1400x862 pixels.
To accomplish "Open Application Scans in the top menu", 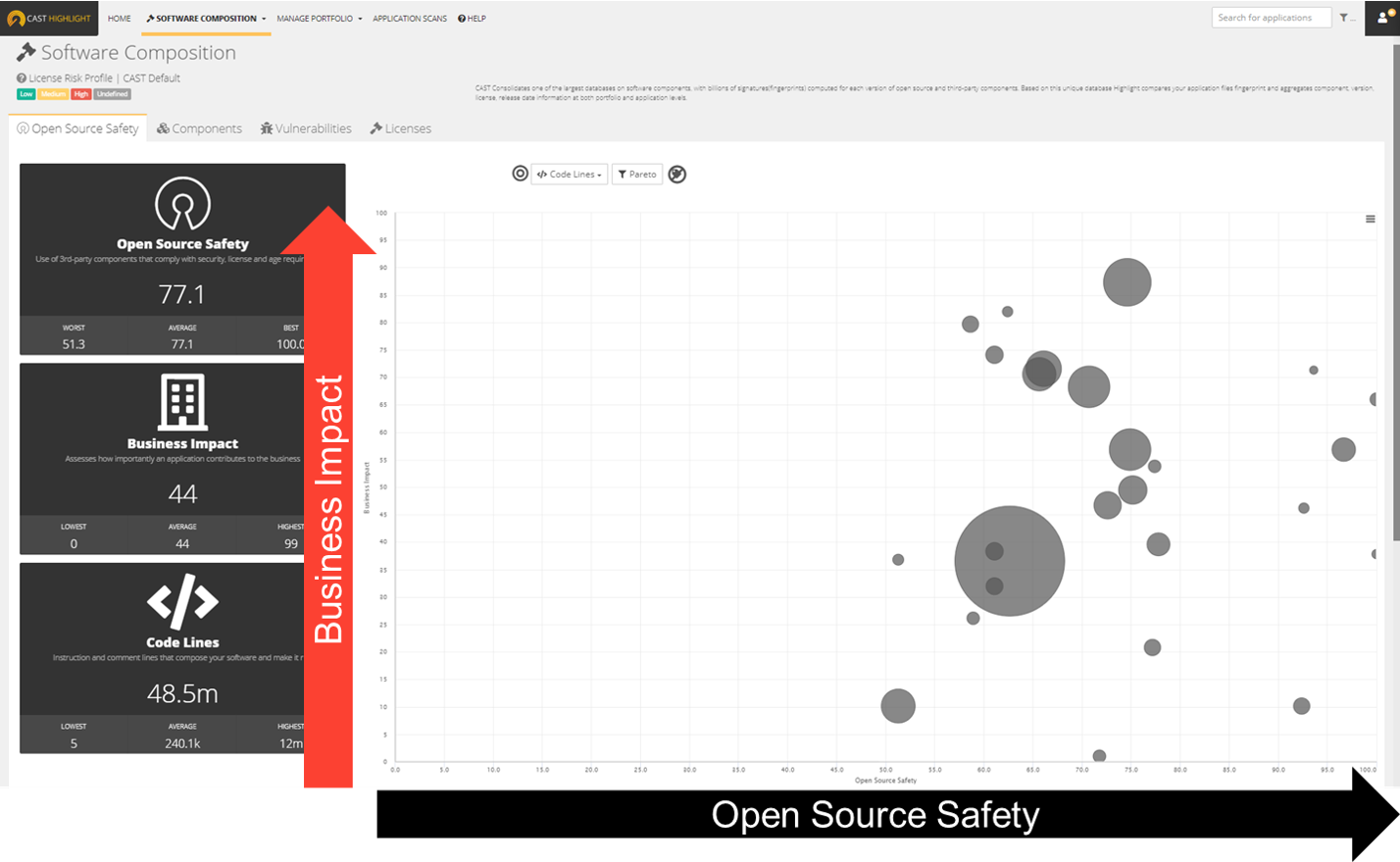I will coord(410,19).
